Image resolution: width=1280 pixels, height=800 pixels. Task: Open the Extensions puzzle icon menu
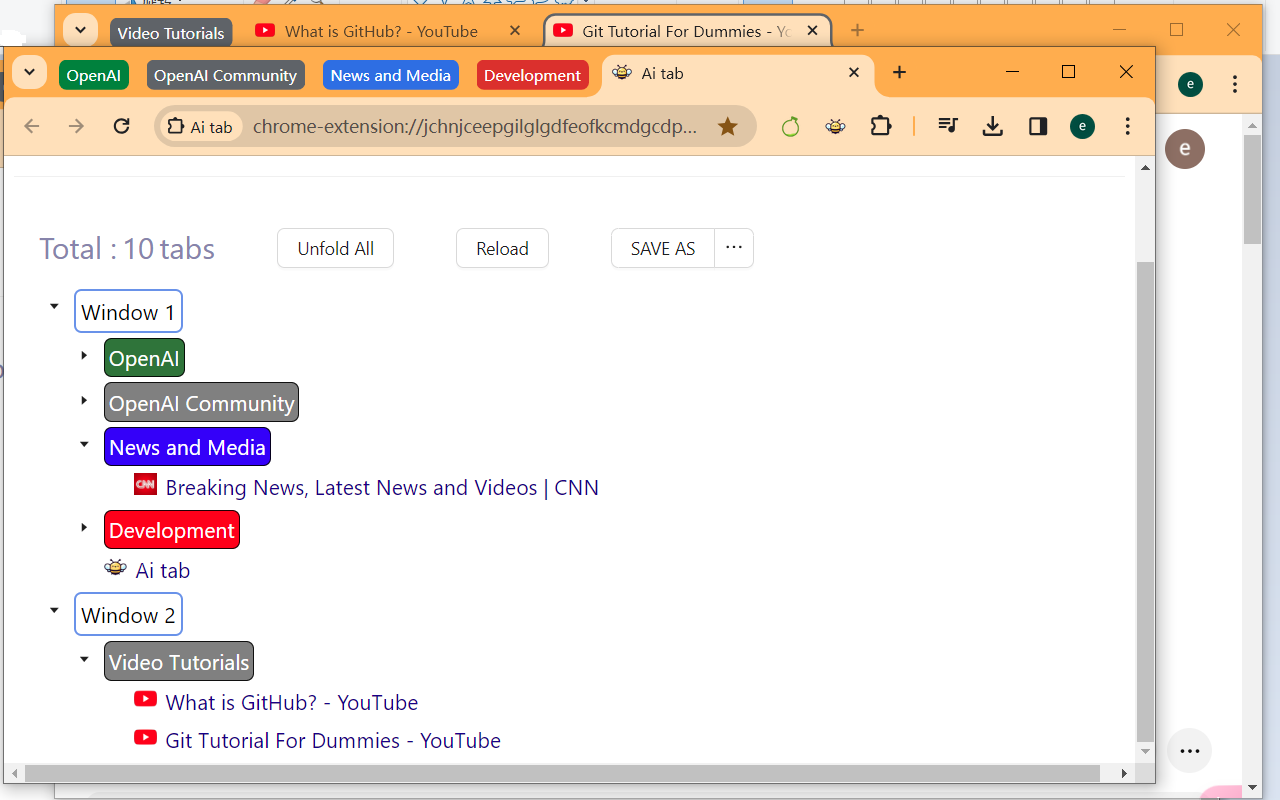point(880,126)
